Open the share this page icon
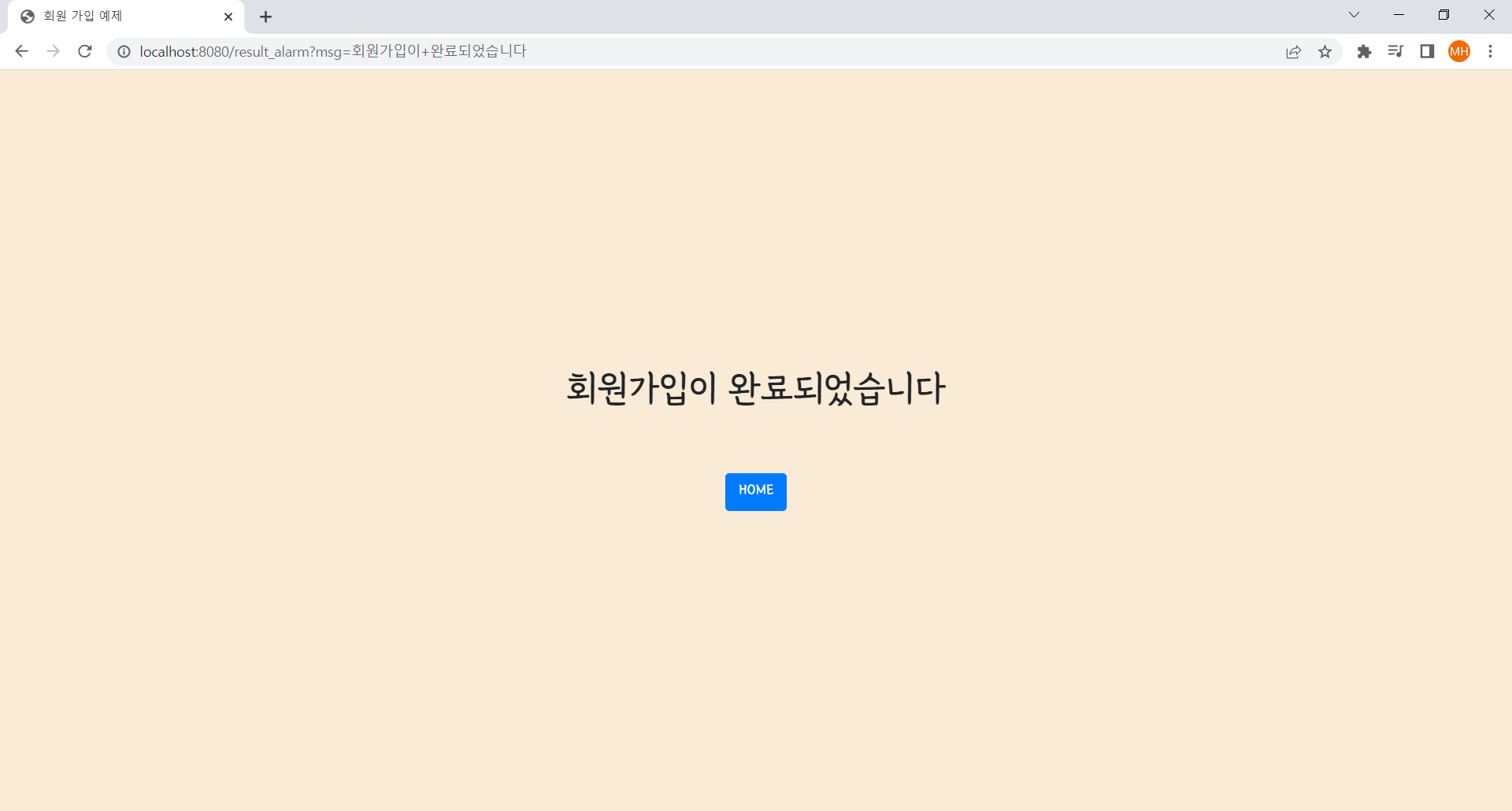 click(x=1294, y=51)
